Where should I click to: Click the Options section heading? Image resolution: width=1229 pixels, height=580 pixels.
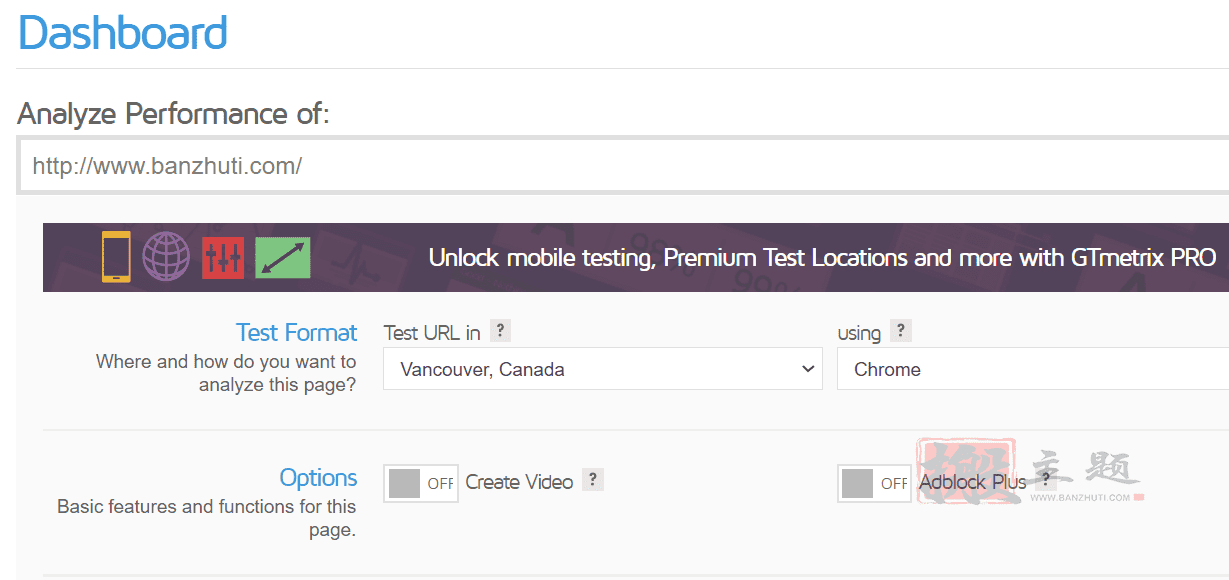click(318, 477)
